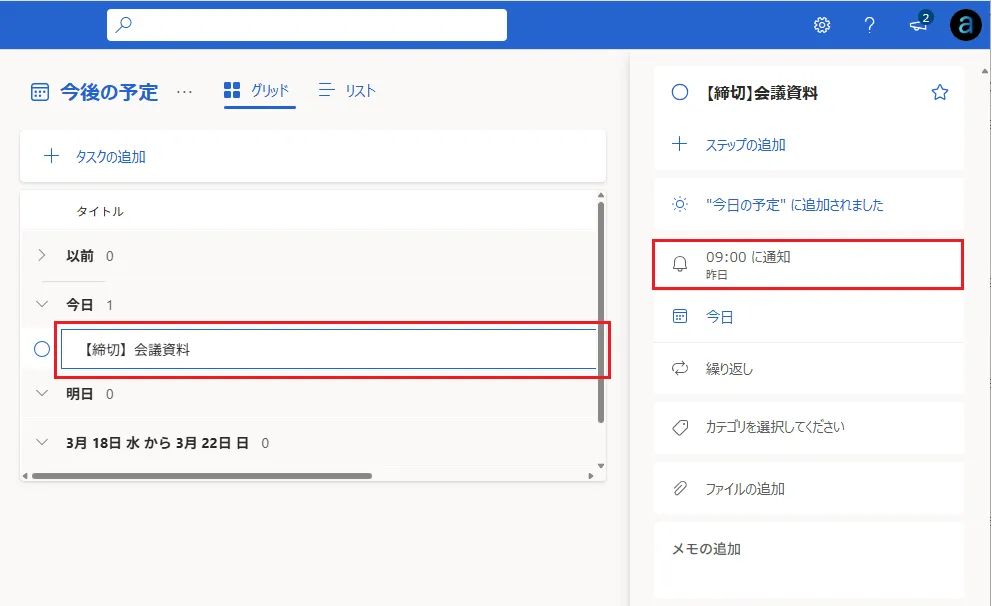Open the help question mark icon
The image size is (992, 606).
[x=870, y=25]
